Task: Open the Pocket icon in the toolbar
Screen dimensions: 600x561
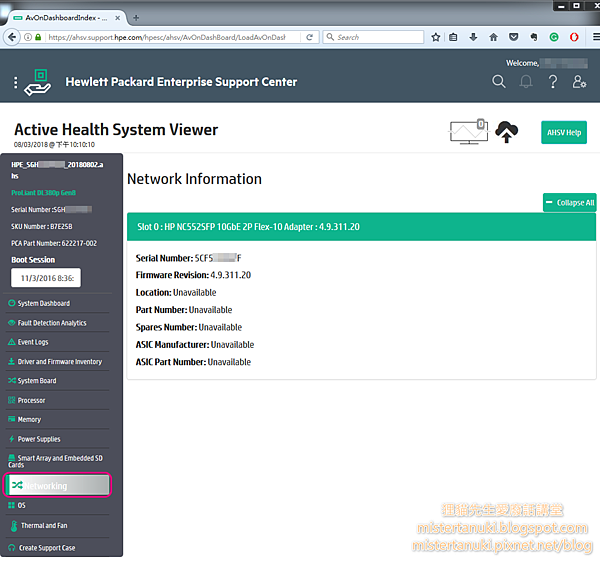Action: (x=514, y=37)
